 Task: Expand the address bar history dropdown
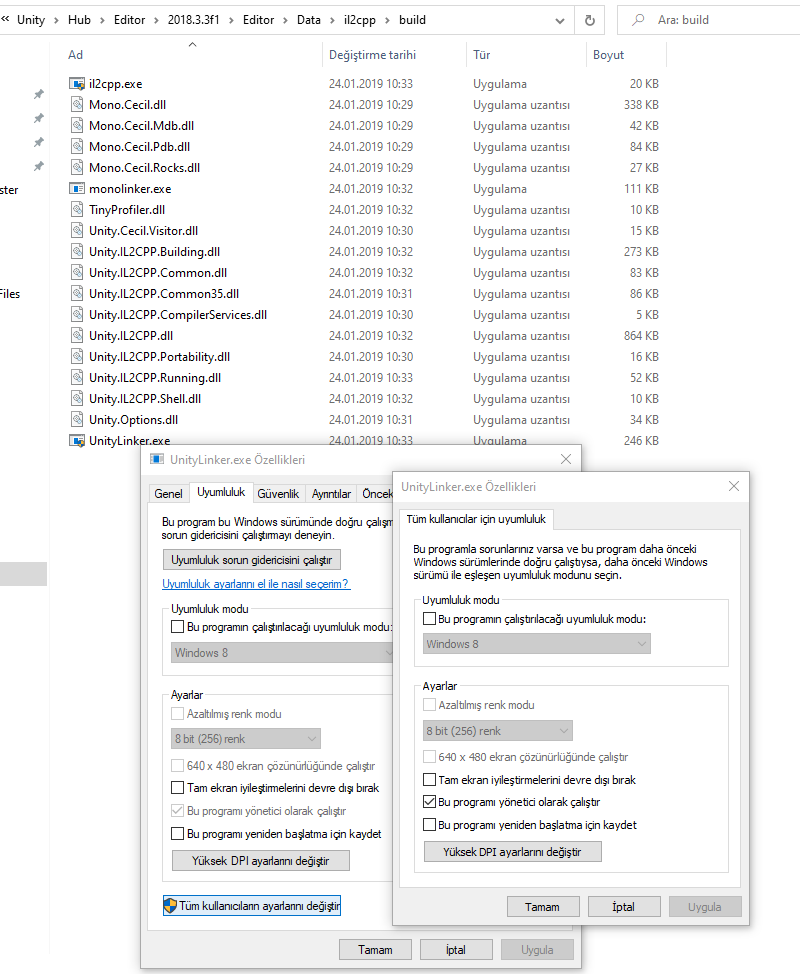coord(560,20)
